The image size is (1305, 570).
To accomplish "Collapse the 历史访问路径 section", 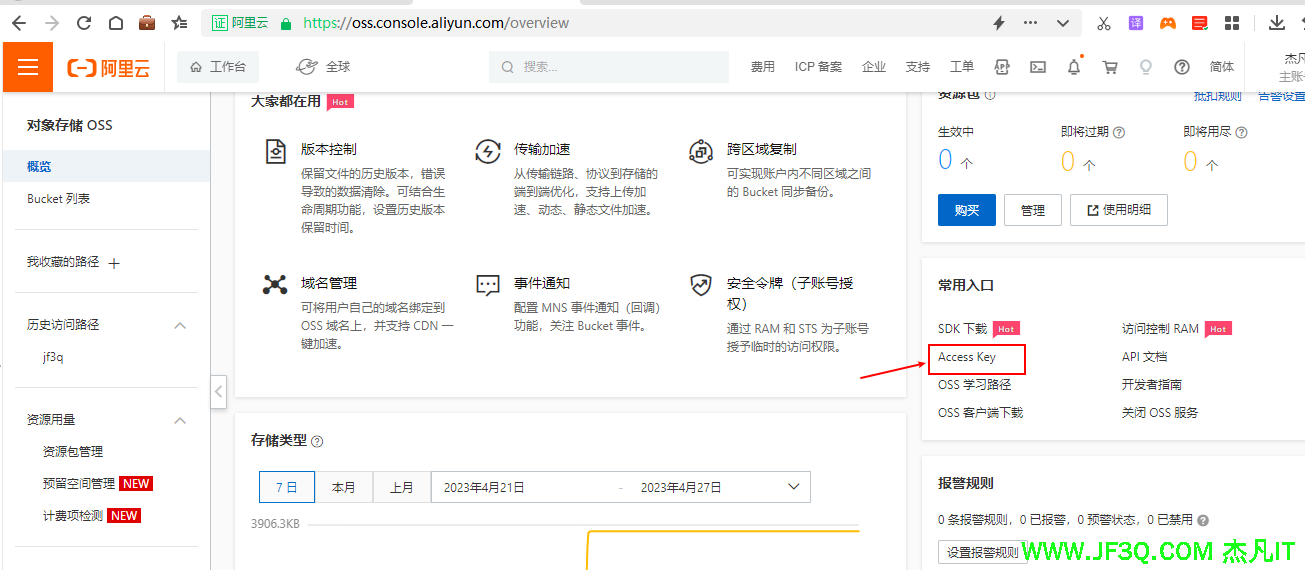I will 180,325.
